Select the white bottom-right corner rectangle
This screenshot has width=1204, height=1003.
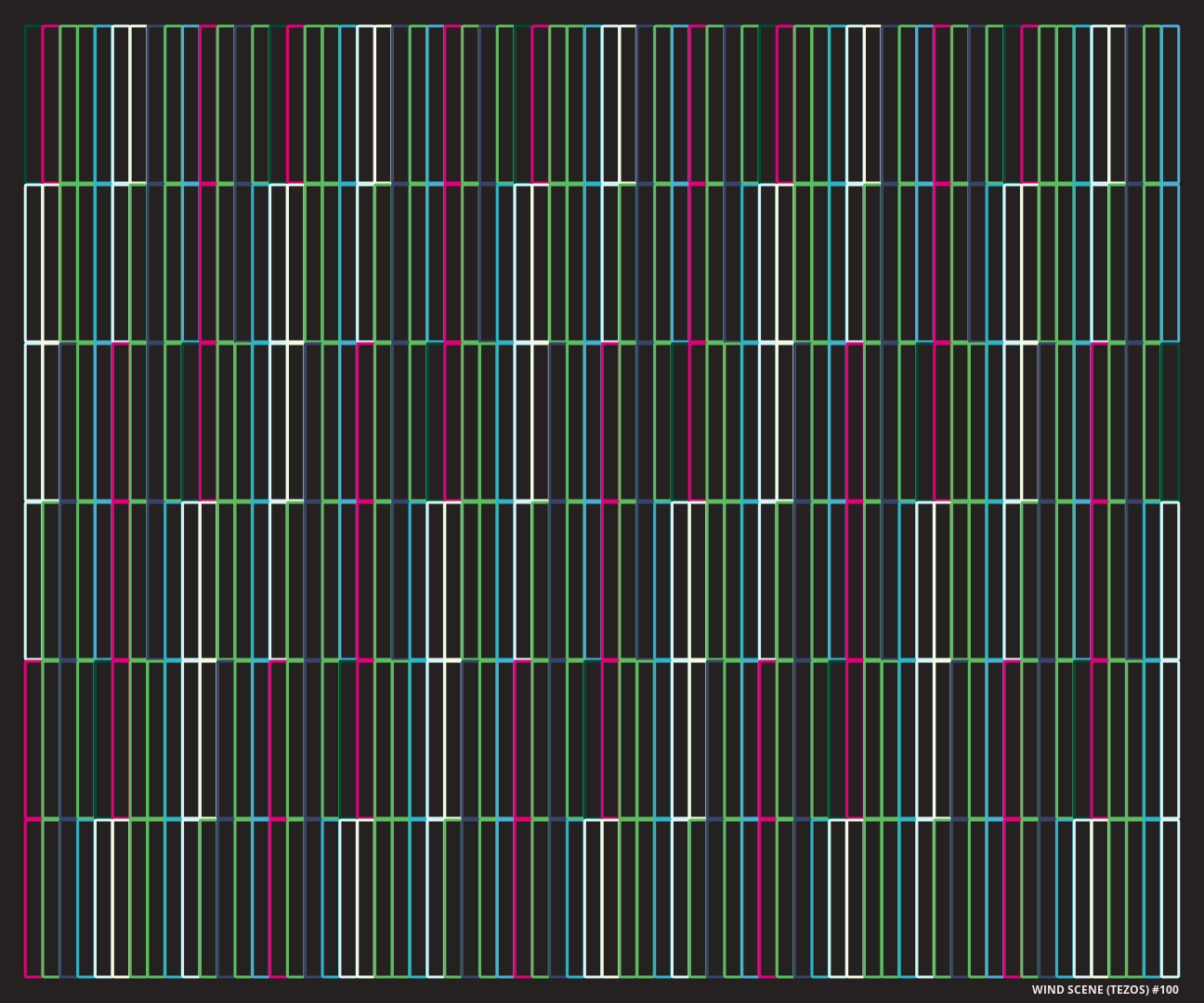click(1170, 898)
